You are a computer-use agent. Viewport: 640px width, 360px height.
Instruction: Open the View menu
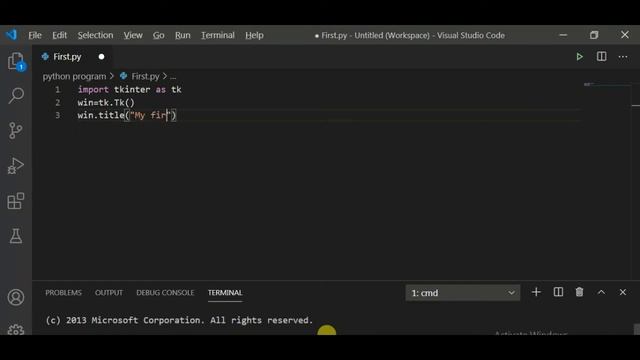tap(133, 36)
